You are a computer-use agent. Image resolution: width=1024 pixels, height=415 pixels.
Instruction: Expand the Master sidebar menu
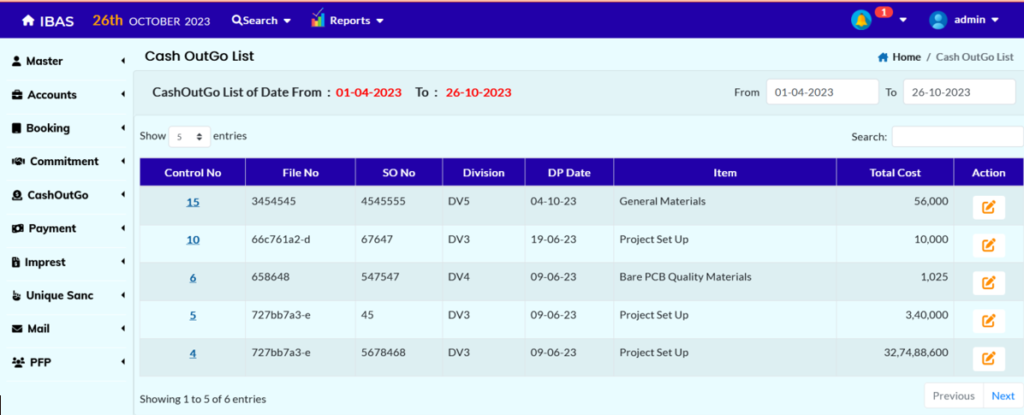click(66, 61)
